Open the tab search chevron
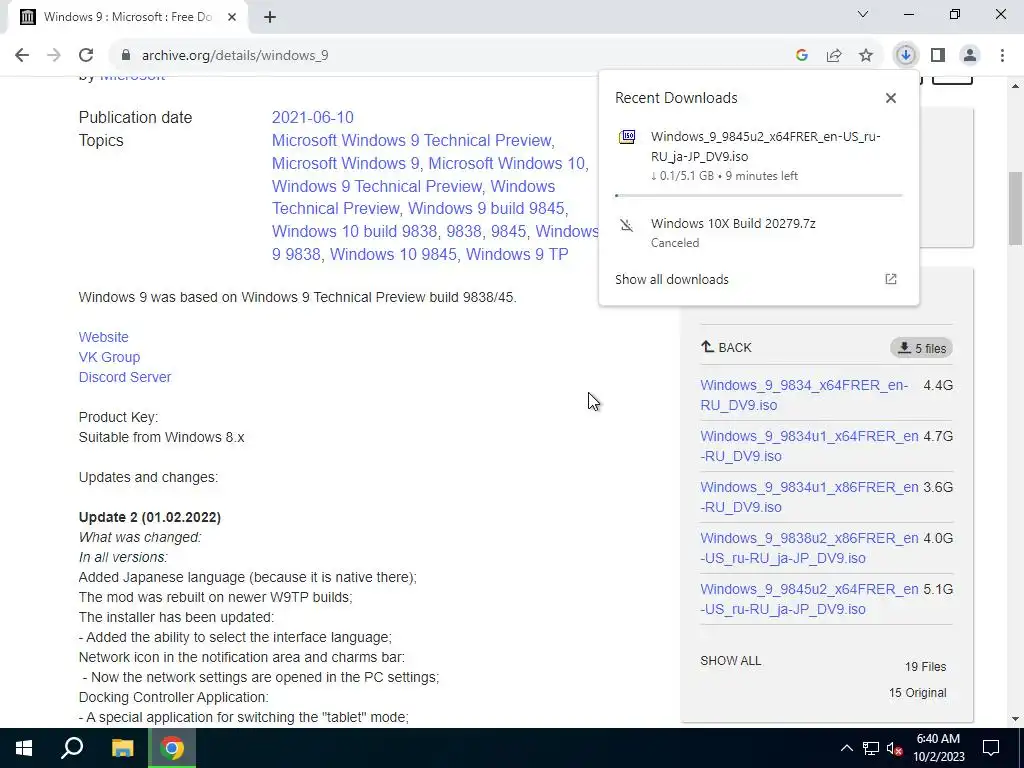1024x768 pixels. [x=863, y=14]
